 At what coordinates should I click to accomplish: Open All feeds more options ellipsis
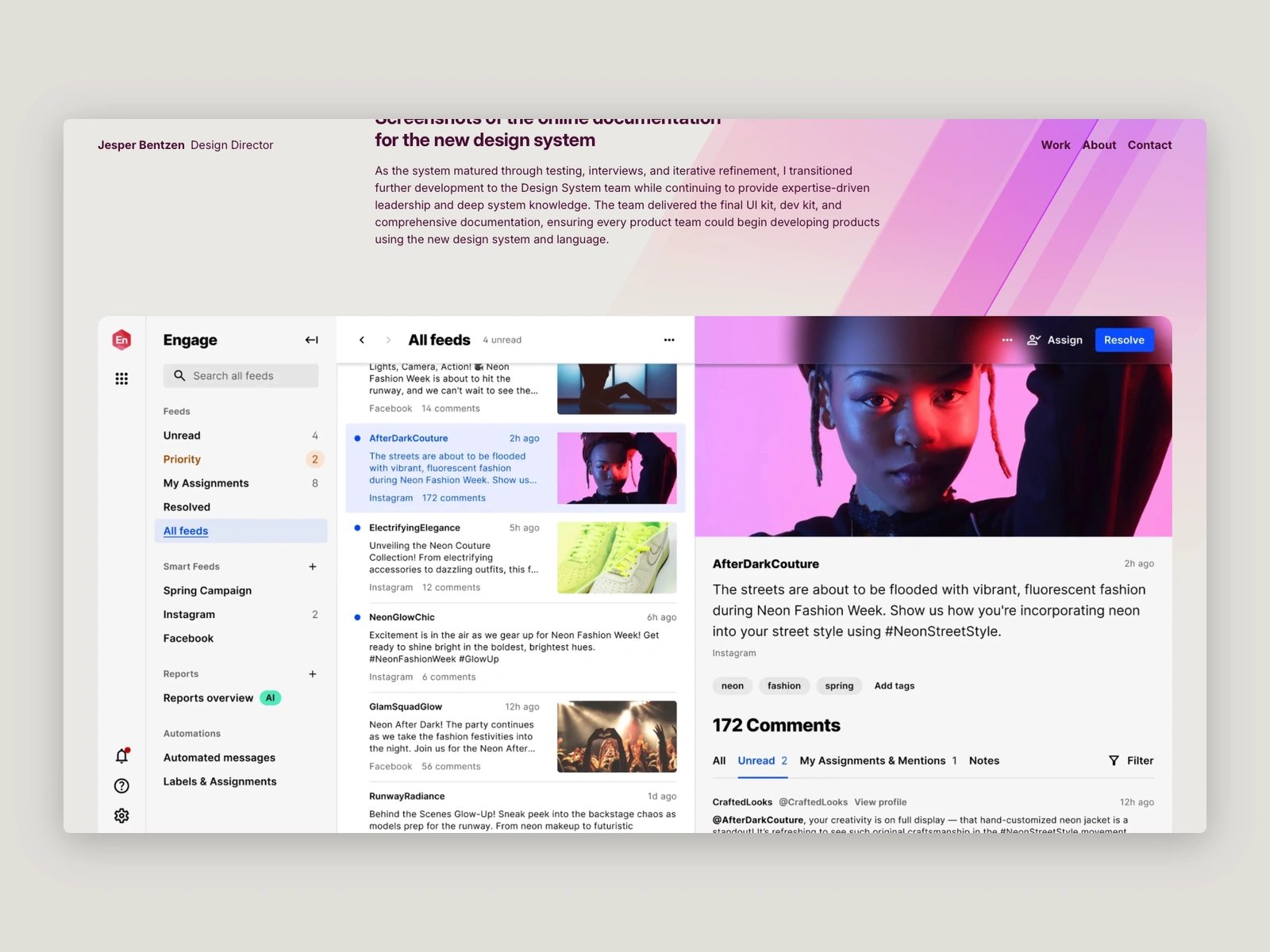pos(669,340)
